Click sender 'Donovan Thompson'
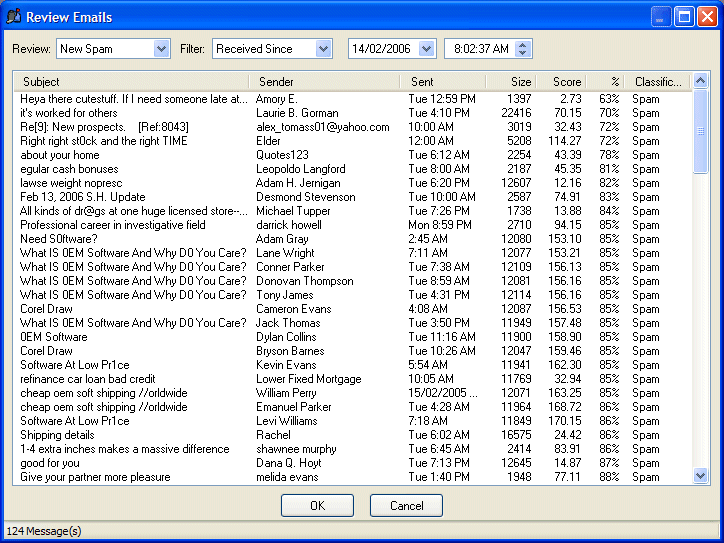724x543 pixels. coord(304,281)
